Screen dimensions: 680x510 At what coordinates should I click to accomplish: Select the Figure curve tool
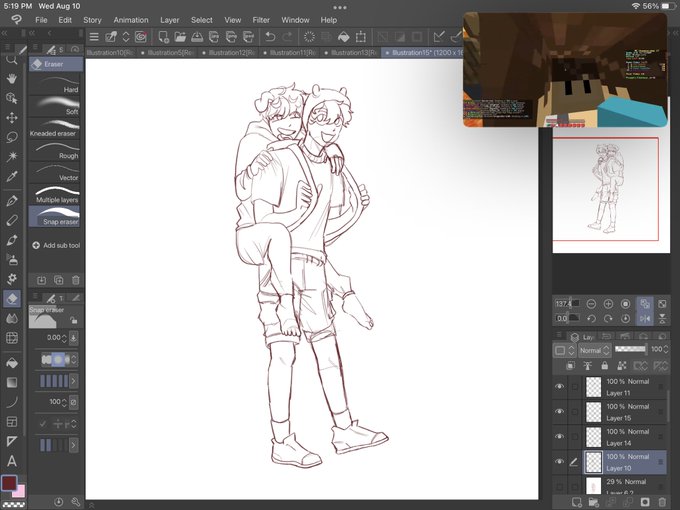pyautogui.click(x=12, y=402)
